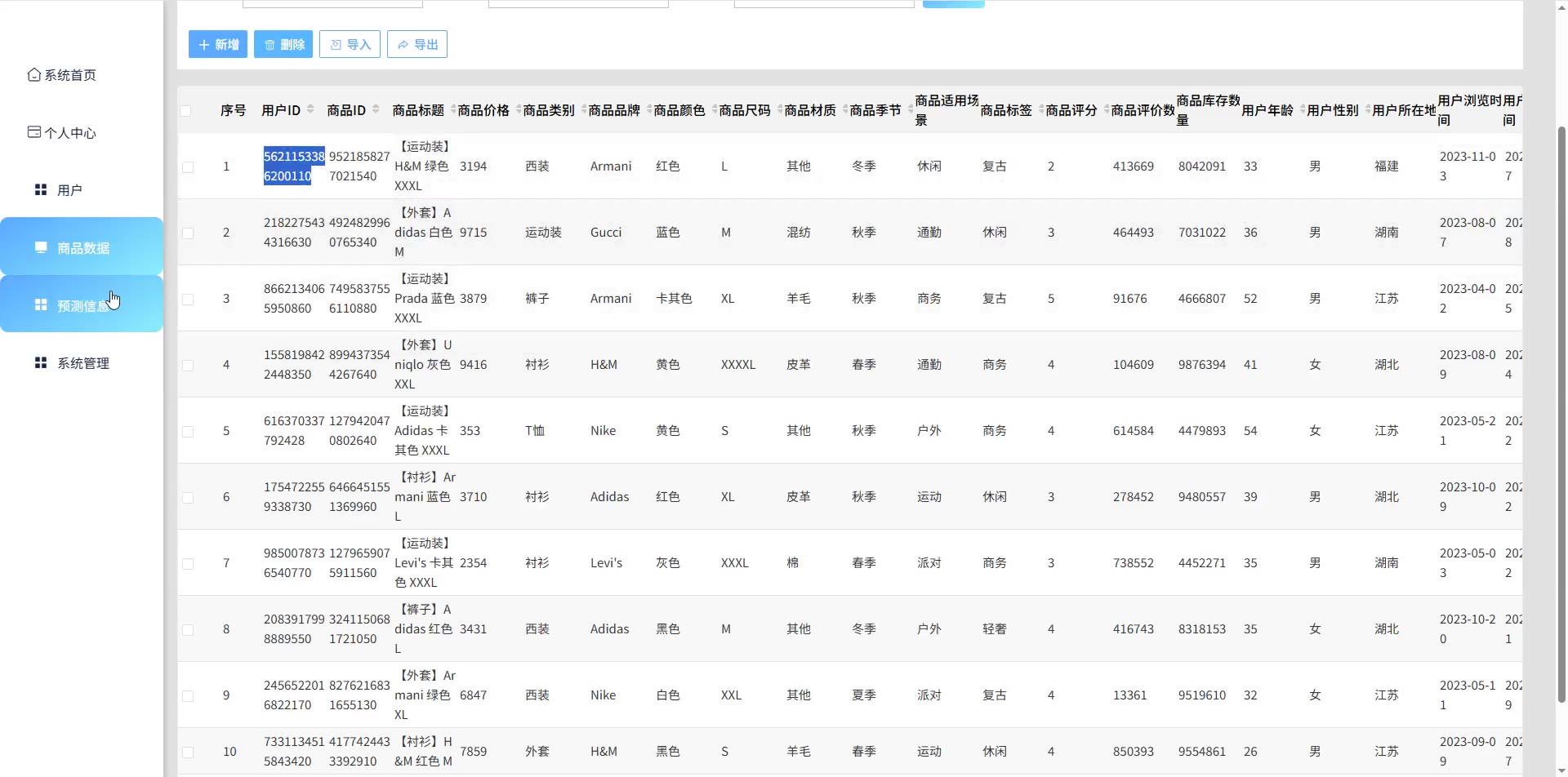
Task: Click the 商品评分 column sort icon
Action: point(1107,109)
